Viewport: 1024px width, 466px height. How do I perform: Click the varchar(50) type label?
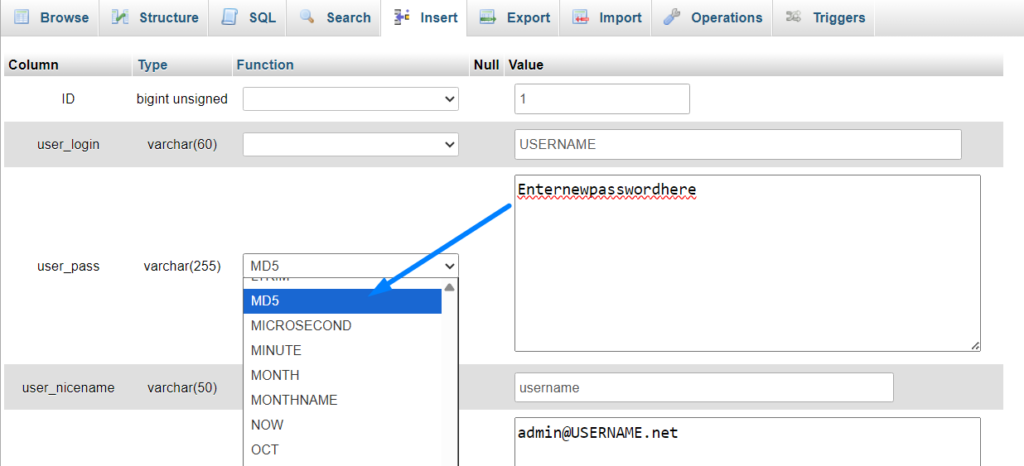[182, 388]
